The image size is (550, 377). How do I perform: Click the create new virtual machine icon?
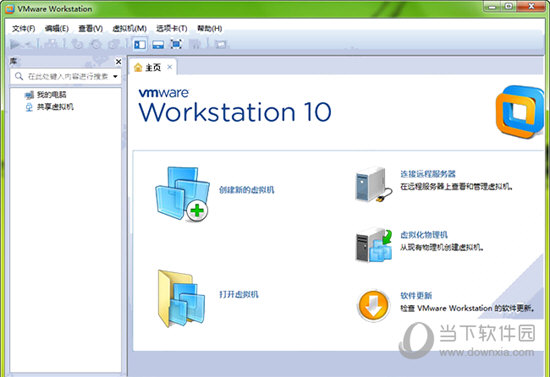pos(182,194)
